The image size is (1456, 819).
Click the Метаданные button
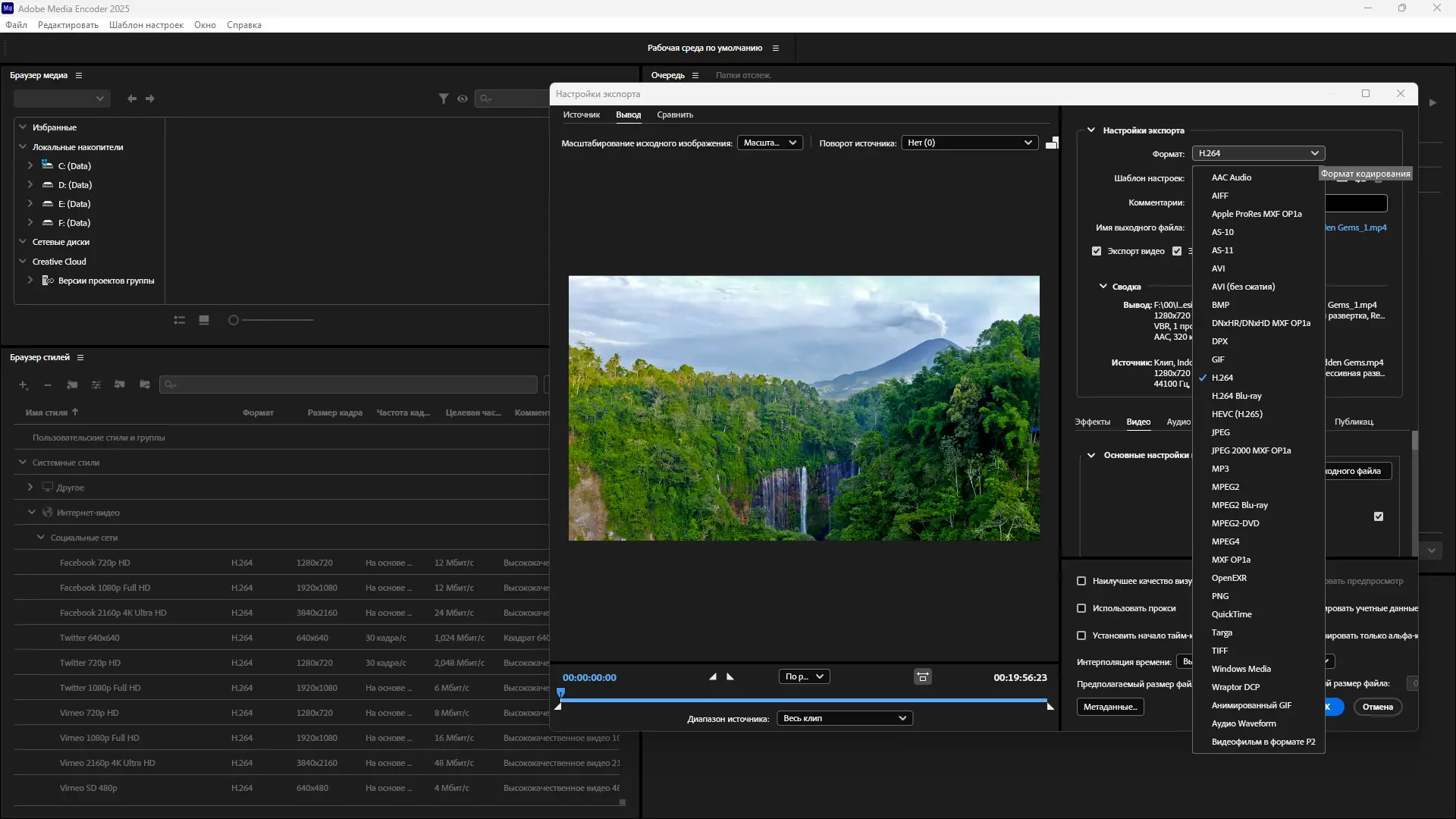point(1109,707)
